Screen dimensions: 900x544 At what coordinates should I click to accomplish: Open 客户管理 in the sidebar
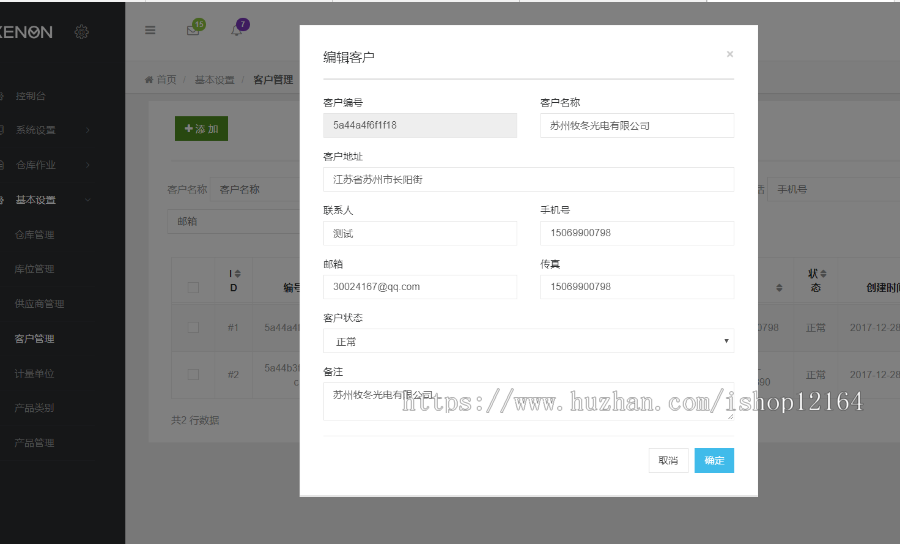(x=34, y=339)
